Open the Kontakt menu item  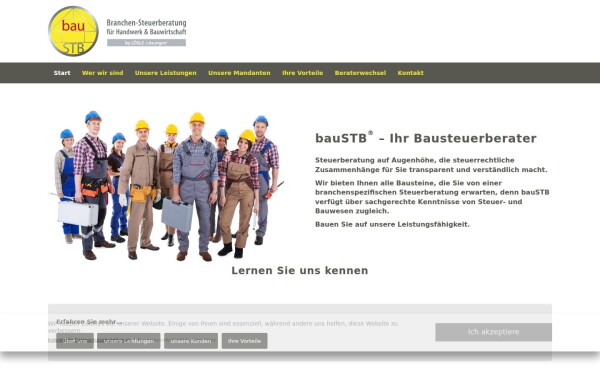[411, 73]
